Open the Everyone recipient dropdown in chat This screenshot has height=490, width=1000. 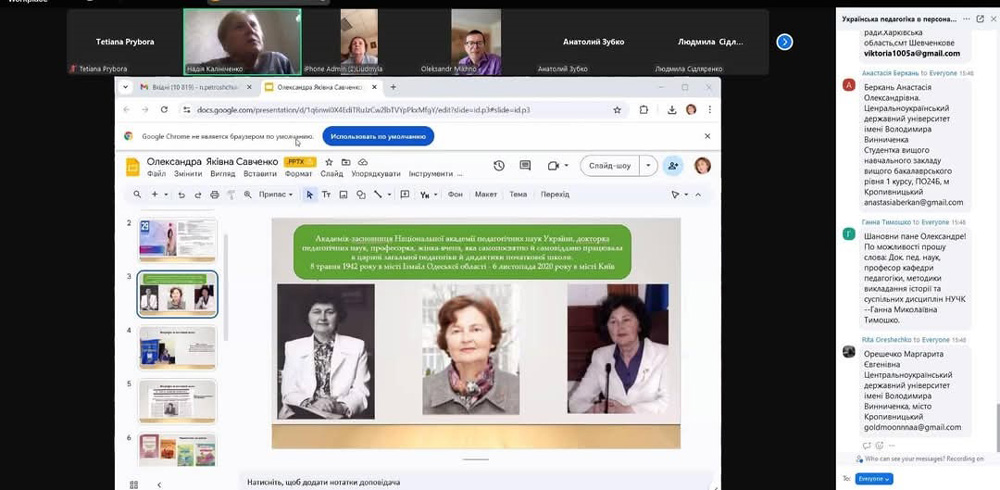pos(874,479)
